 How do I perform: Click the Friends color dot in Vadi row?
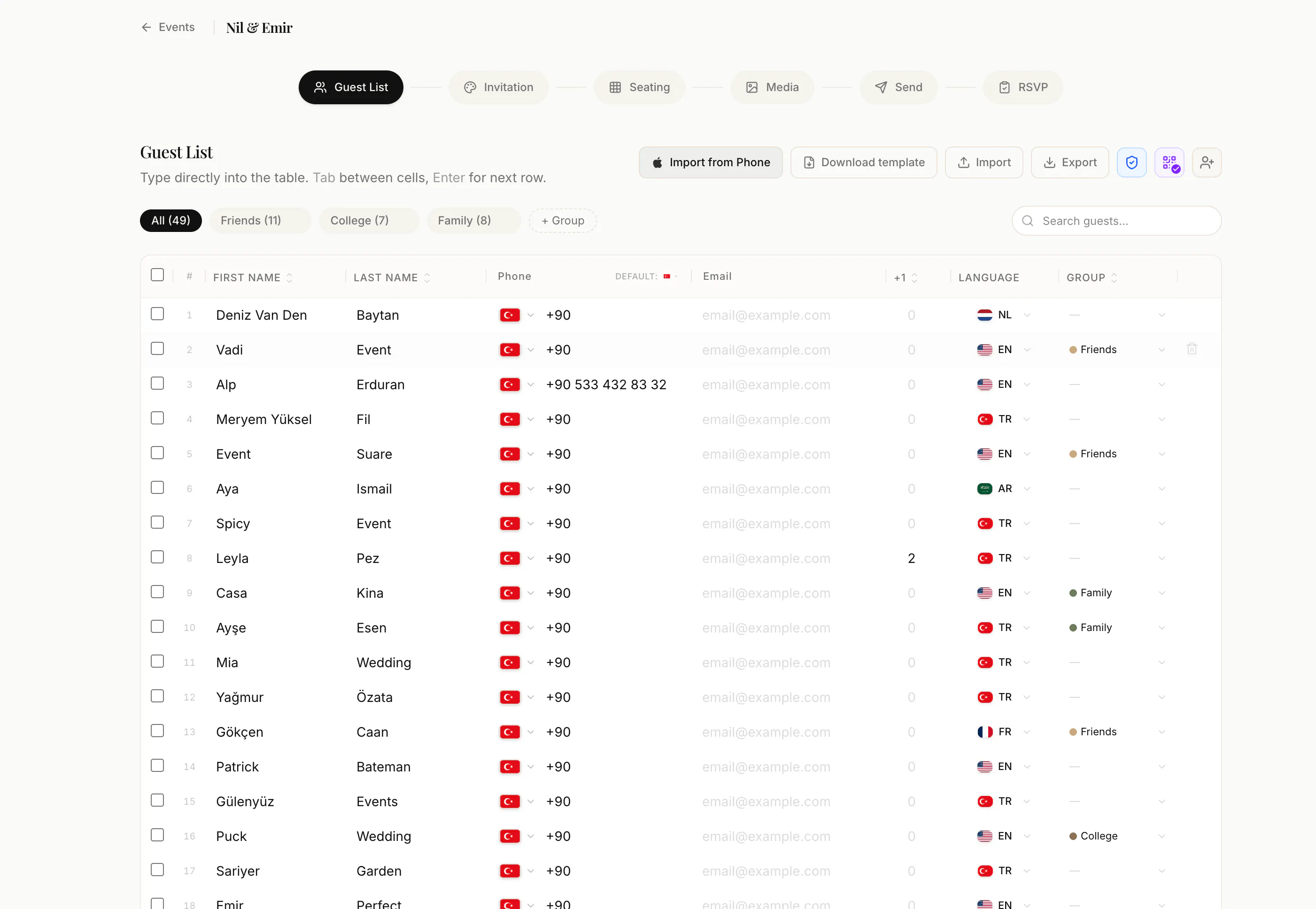tap(1073, 350)
